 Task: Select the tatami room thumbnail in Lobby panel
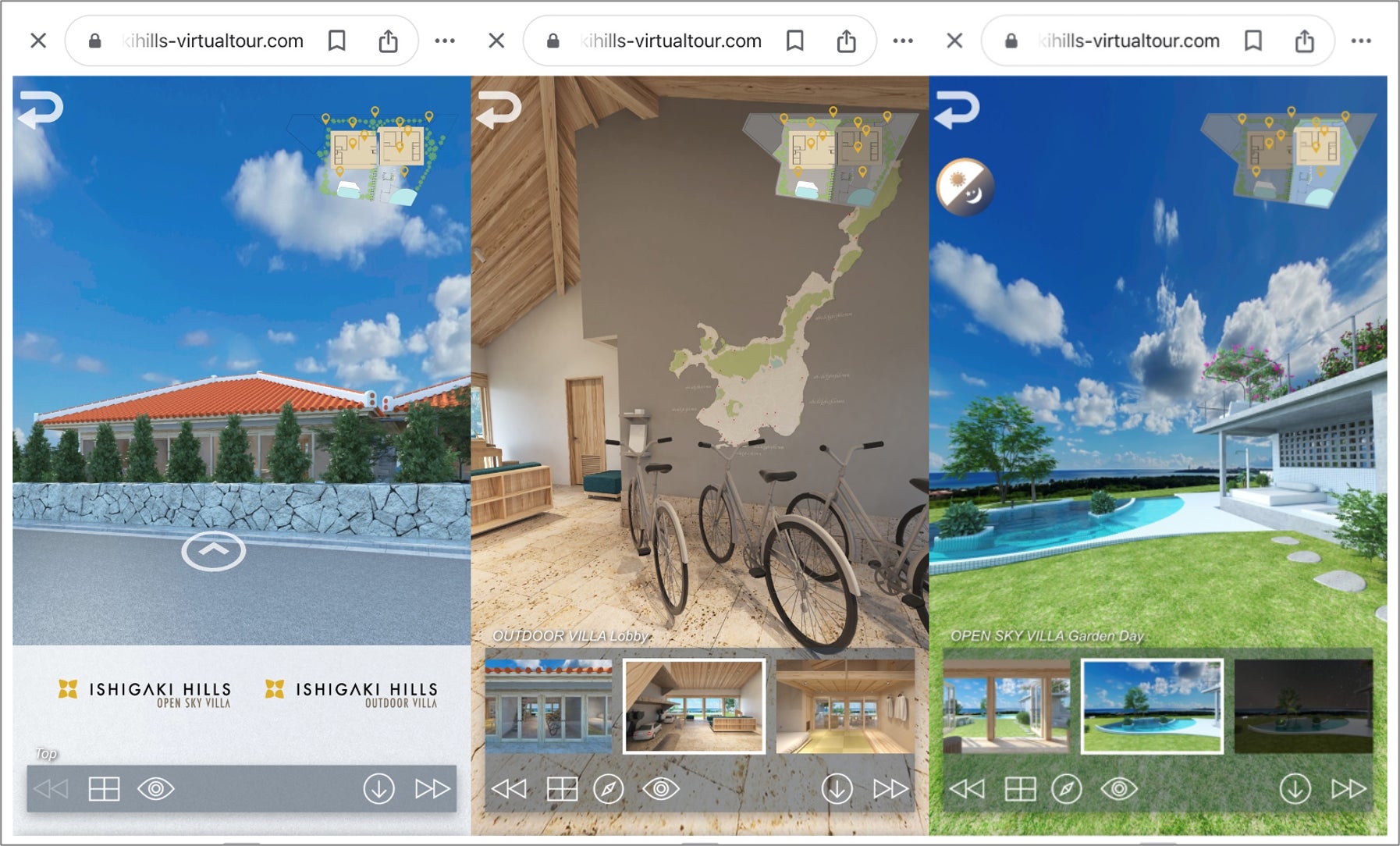tap(845, 706)
